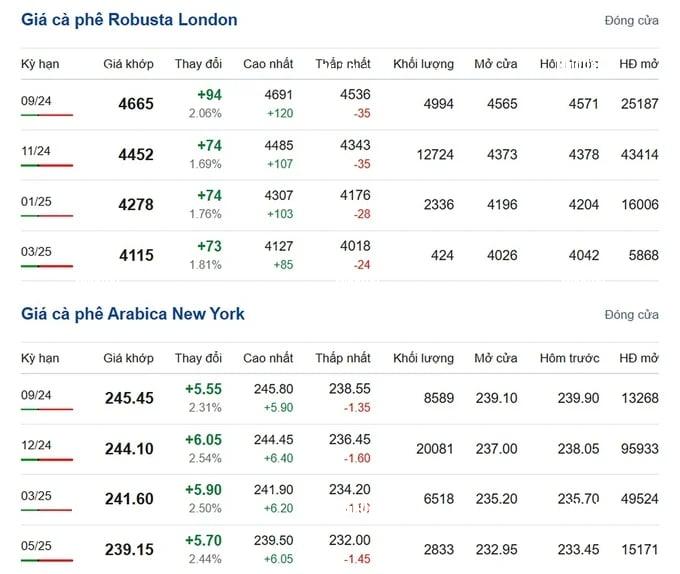Click the range bar under Arabica 12/24

[x=47, y=460]
